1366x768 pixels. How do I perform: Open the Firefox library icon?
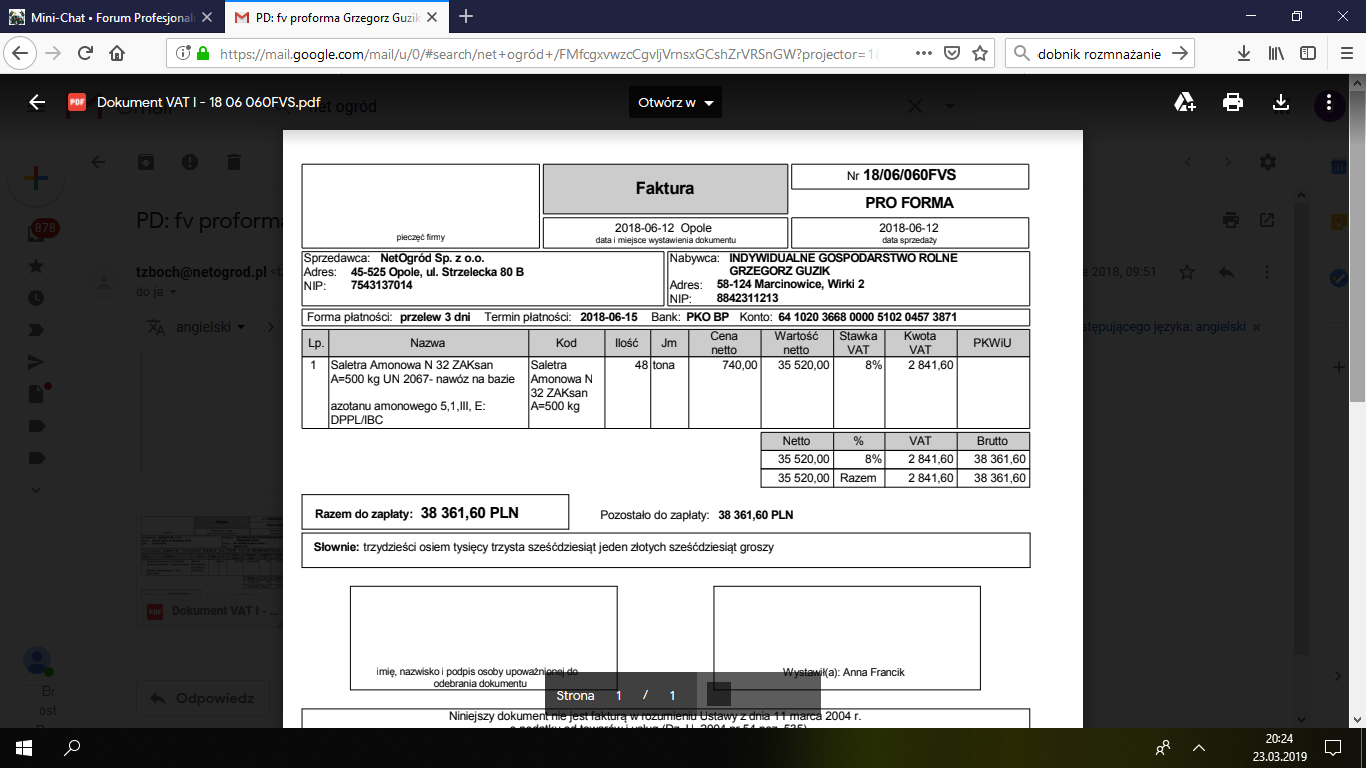(x=1276, y=54)
